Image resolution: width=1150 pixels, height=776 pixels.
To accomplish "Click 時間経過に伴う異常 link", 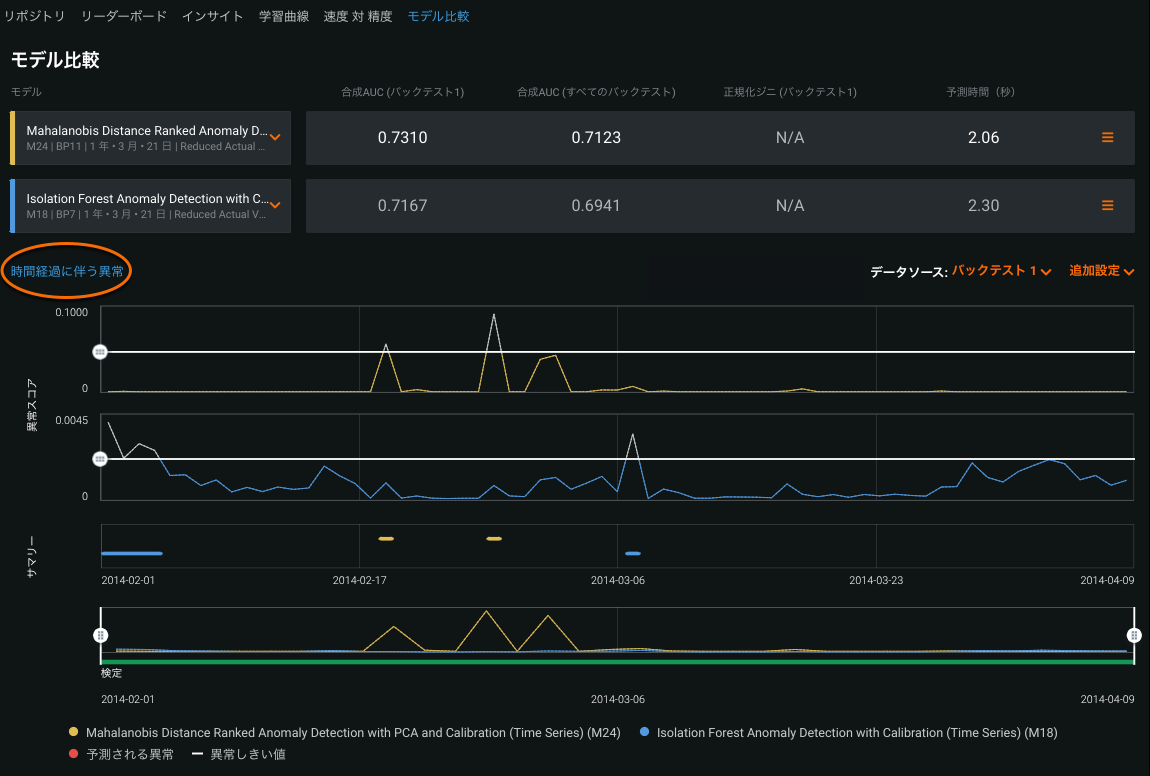I will [67, 272].
